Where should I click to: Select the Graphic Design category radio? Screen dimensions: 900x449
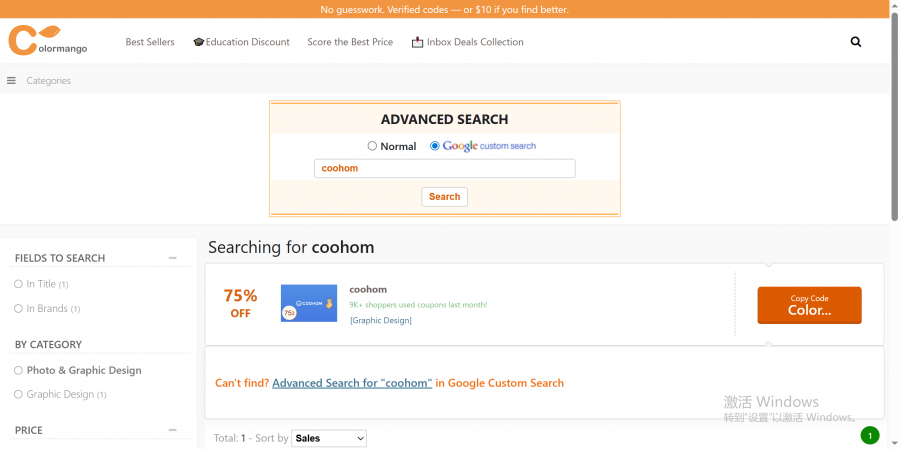tap(18, 394)
